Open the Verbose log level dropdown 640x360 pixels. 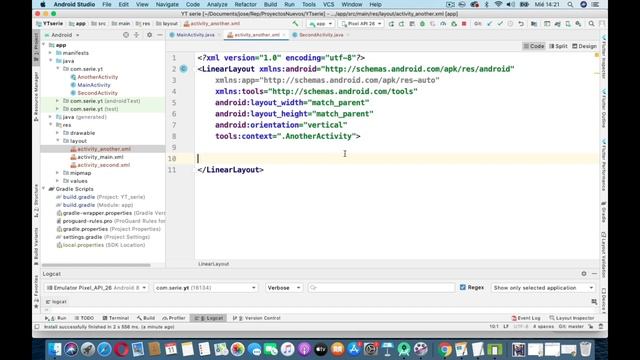tap(284, 288)
